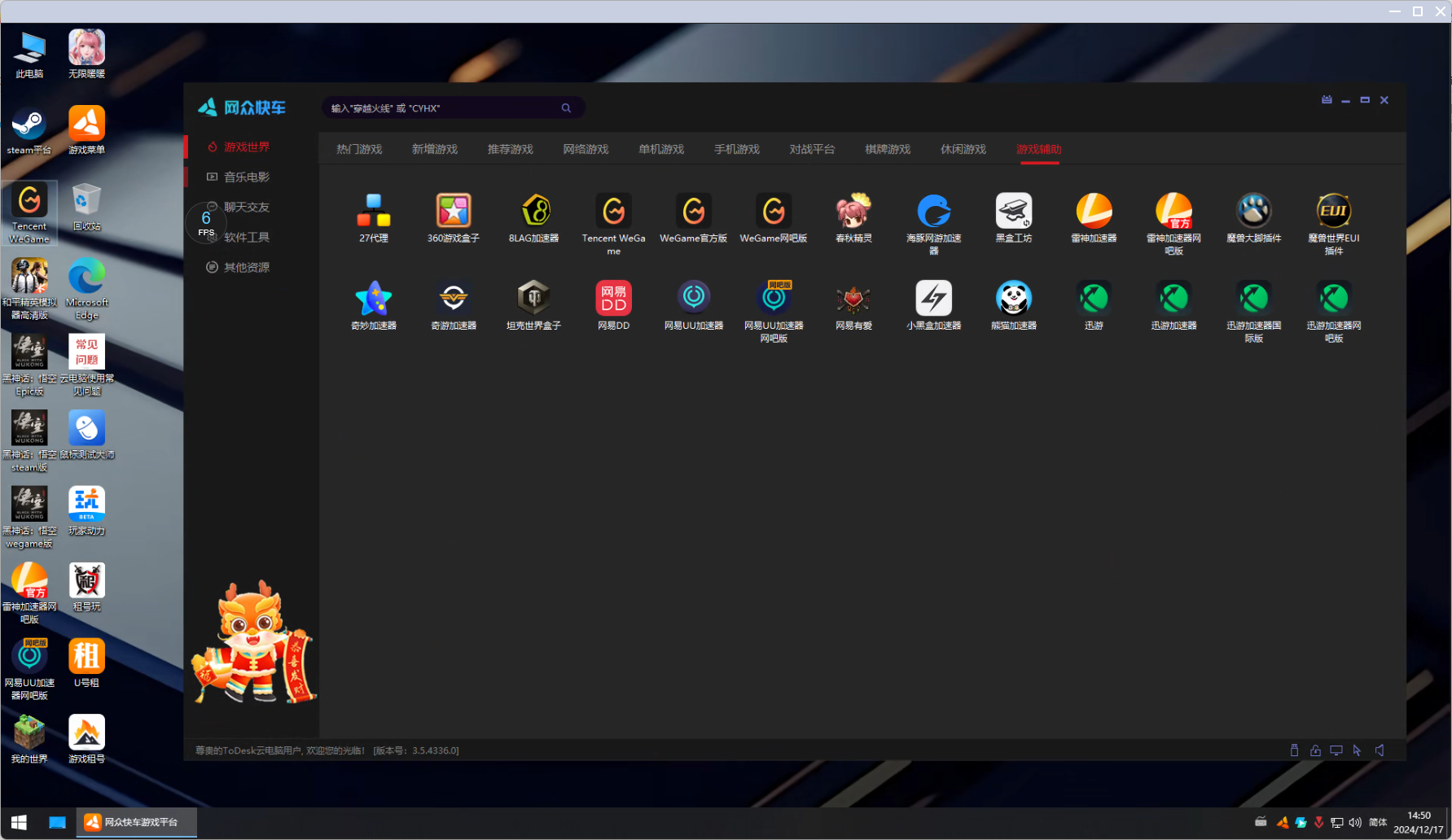
Task: Open 回收站 on the desktop
Action: 86,207
